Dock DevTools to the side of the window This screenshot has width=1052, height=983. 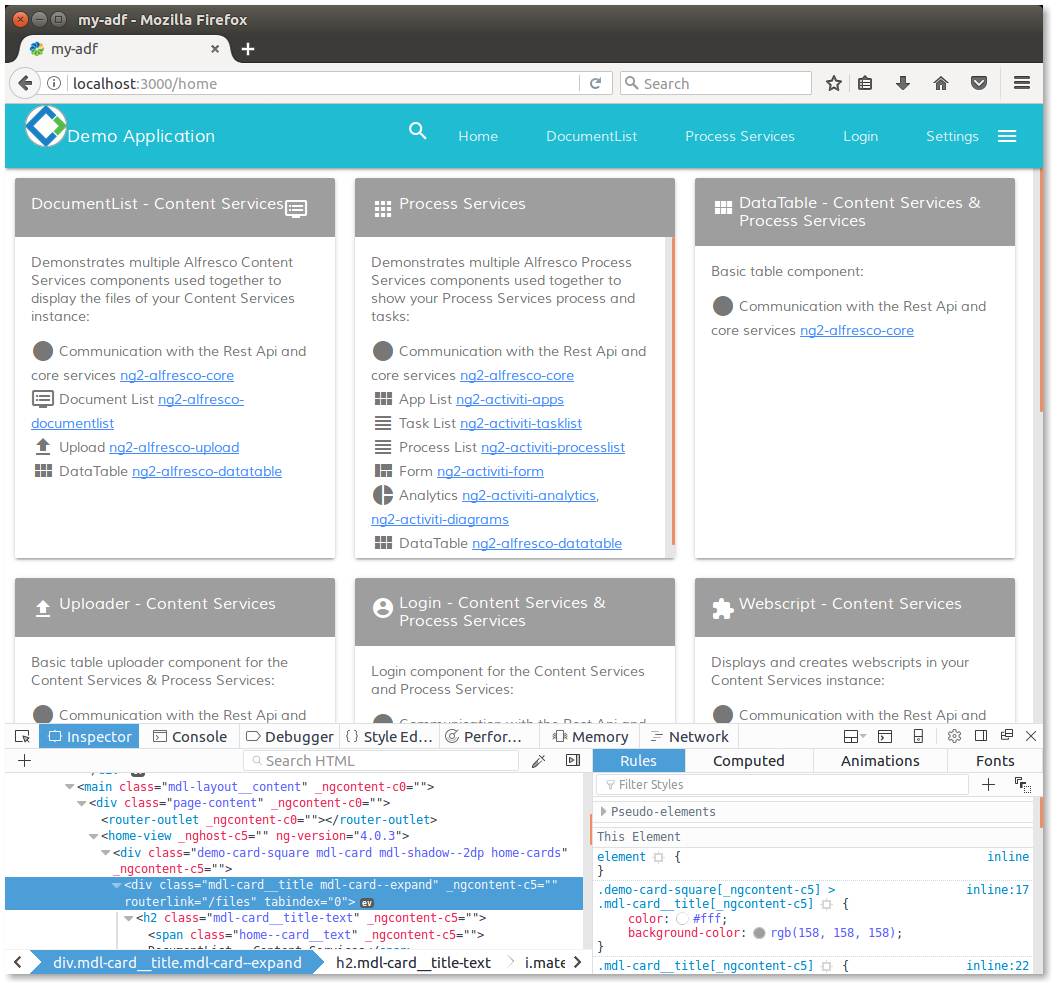(981, 736)
